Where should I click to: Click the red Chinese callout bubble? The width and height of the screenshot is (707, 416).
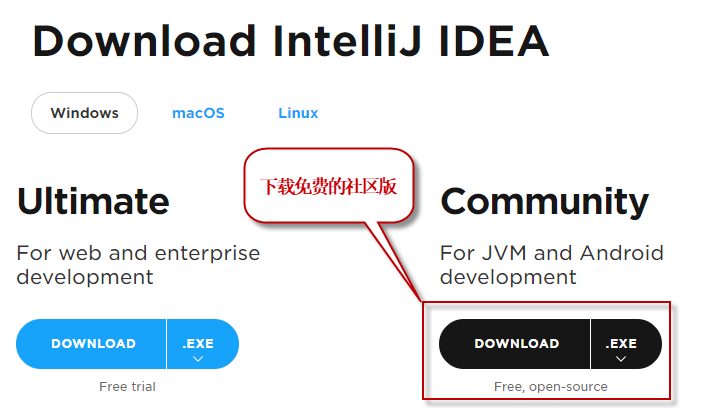coord(329,186)
